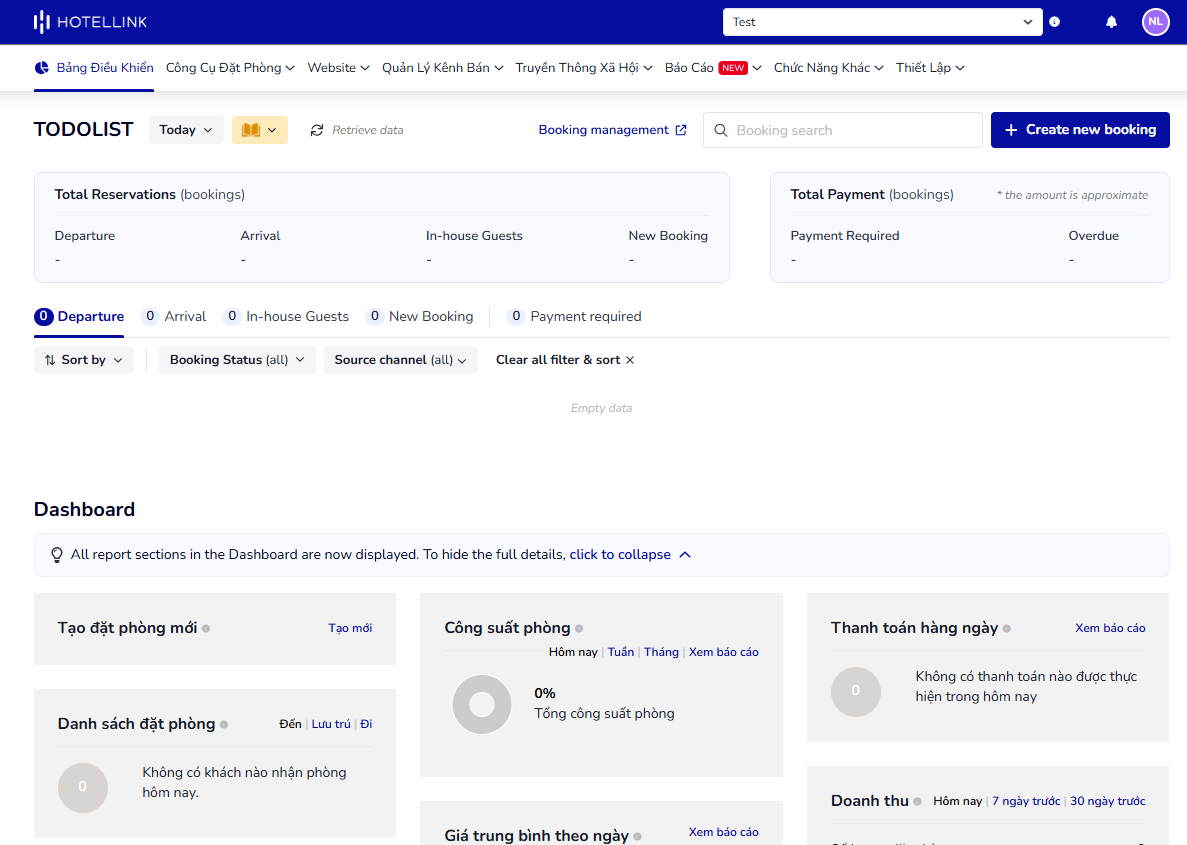Select Đến in Danh sách đặt phòng
The height and width of the screenshot is (845, 1187).
(290, 725)
